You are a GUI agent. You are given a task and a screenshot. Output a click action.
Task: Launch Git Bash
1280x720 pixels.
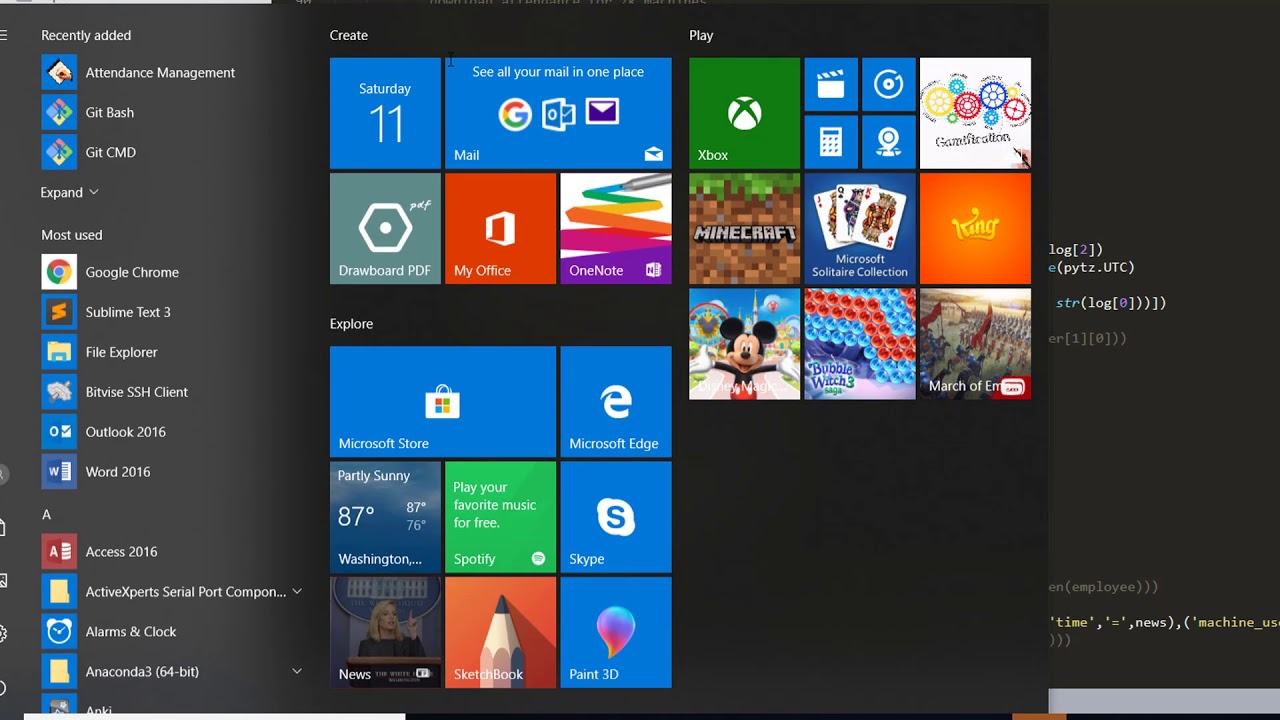click(170, 112)
